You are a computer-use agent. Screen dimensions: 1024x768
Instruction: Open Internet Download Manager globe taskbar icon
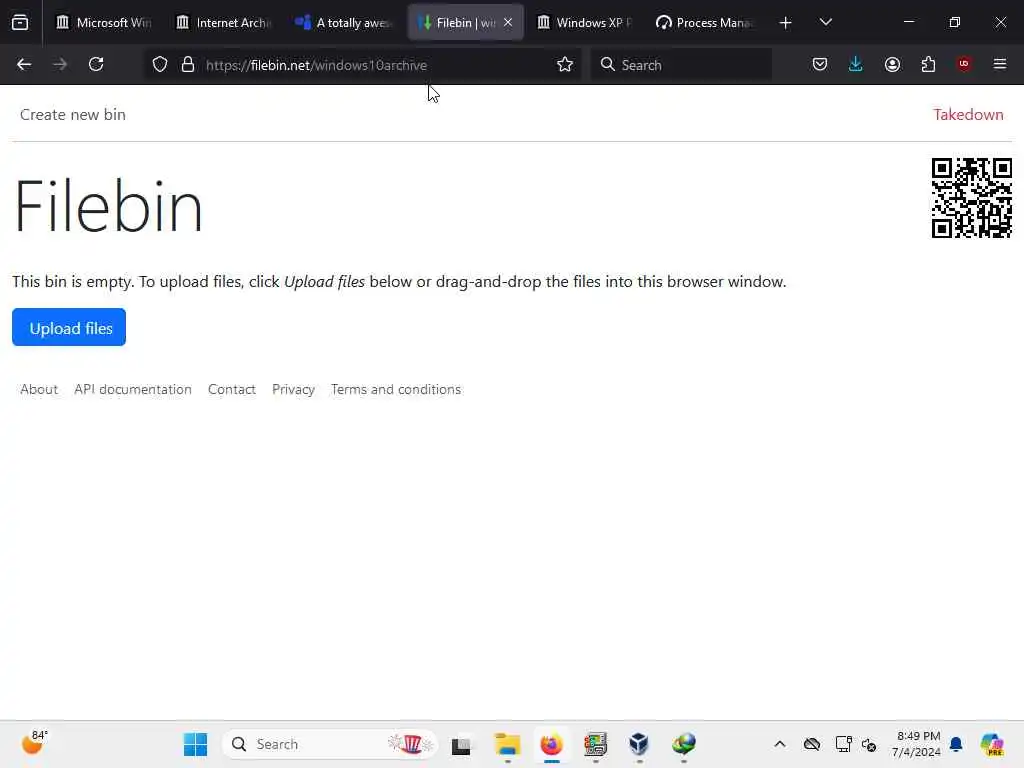[x=684, y=745]
